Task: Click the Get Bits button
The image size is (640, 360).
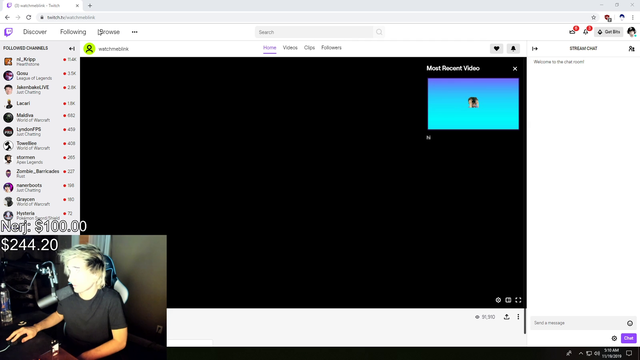Action: (609, 32)
